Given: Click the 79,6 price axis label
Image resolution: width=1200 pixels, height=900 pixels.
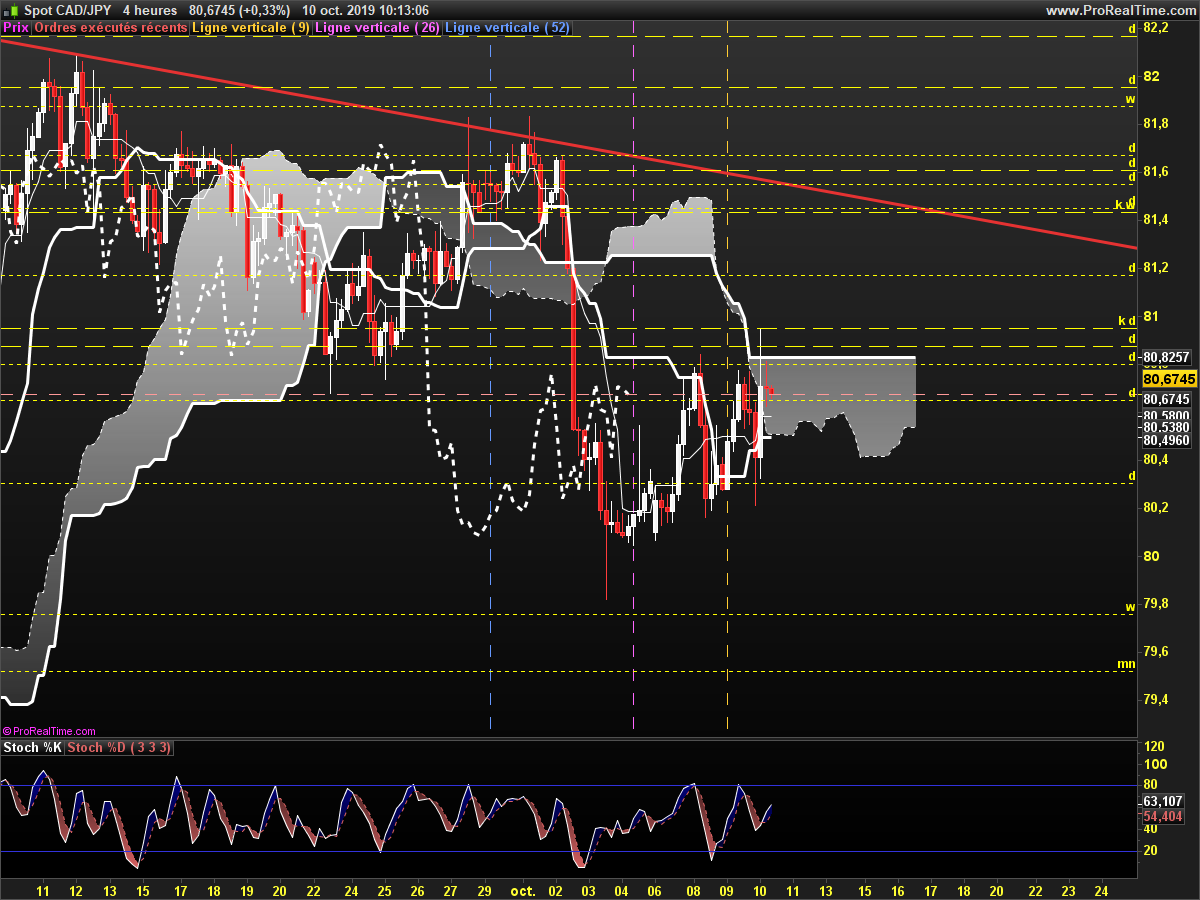Looking at the screenshot, I should point(1156,651).
